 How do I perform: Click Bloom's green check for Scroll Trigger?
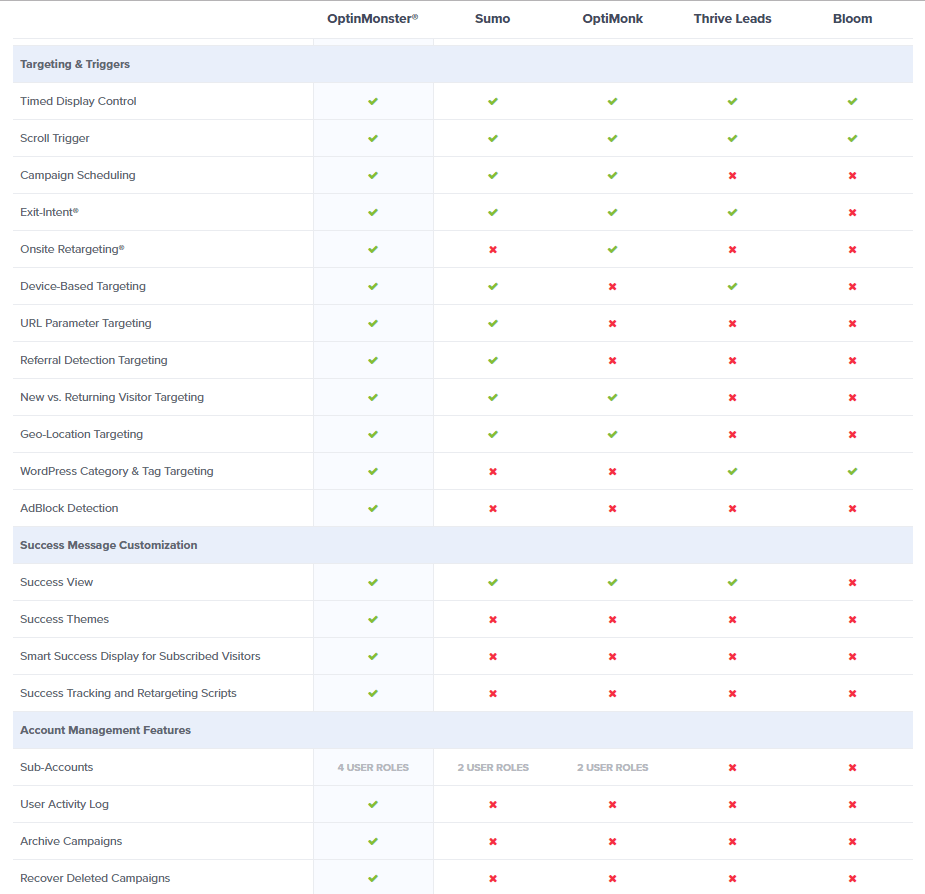852,138
